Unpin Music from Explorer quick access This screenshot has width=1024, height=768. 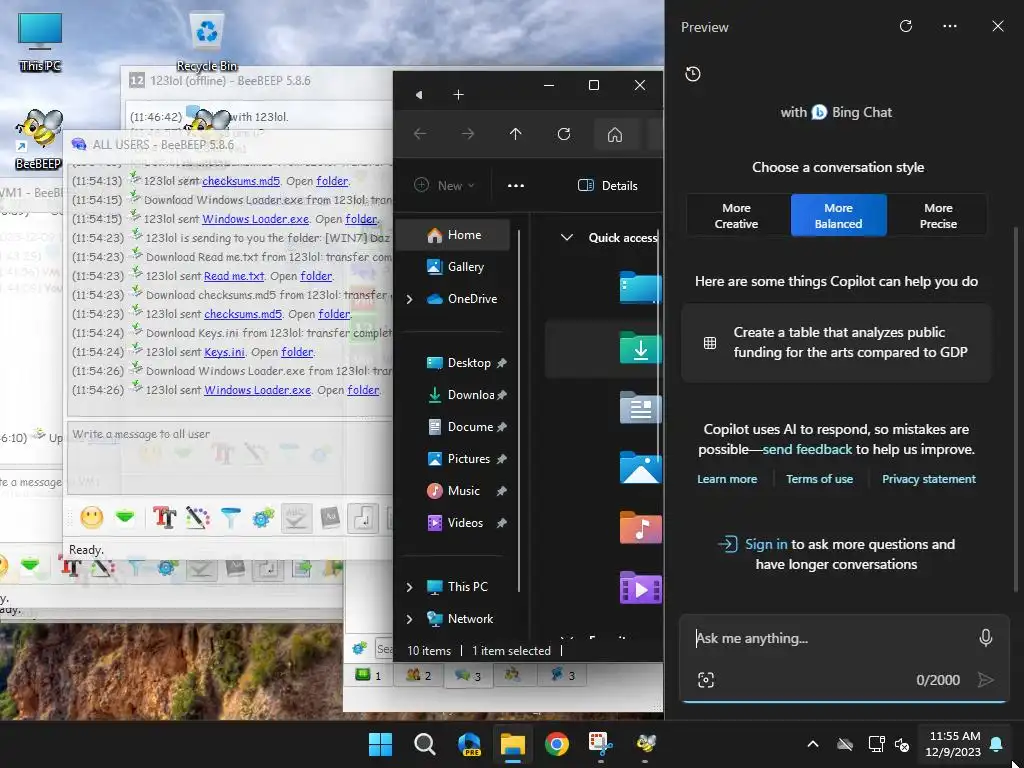pos(502,491)
